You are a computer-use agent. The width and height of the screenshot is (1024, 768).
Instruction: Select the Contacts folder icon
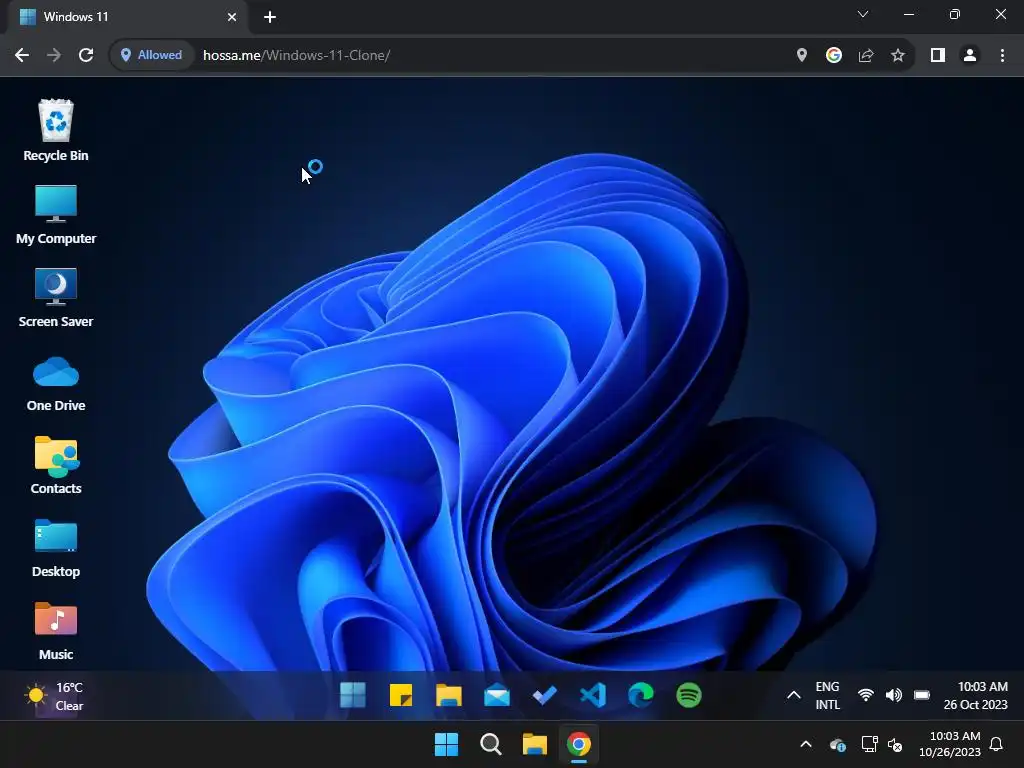[x=56, y=464]
